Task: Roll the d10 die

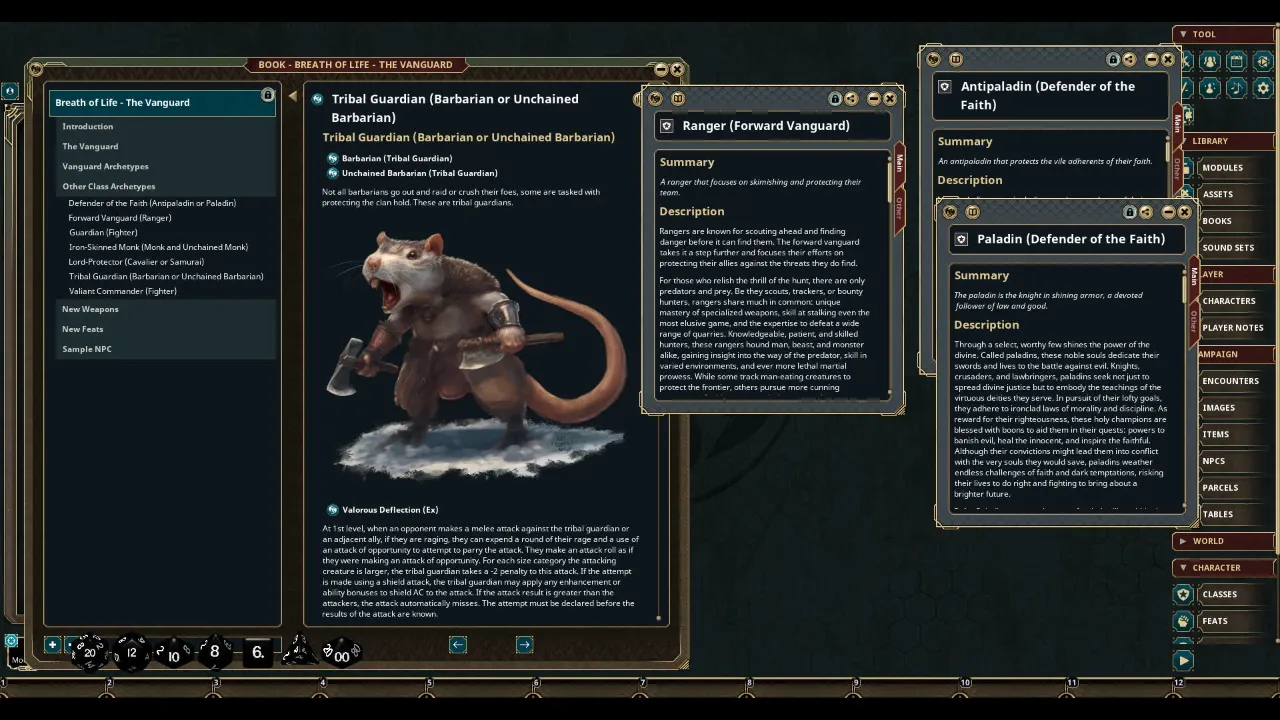Action: click(x=173, y=654)
